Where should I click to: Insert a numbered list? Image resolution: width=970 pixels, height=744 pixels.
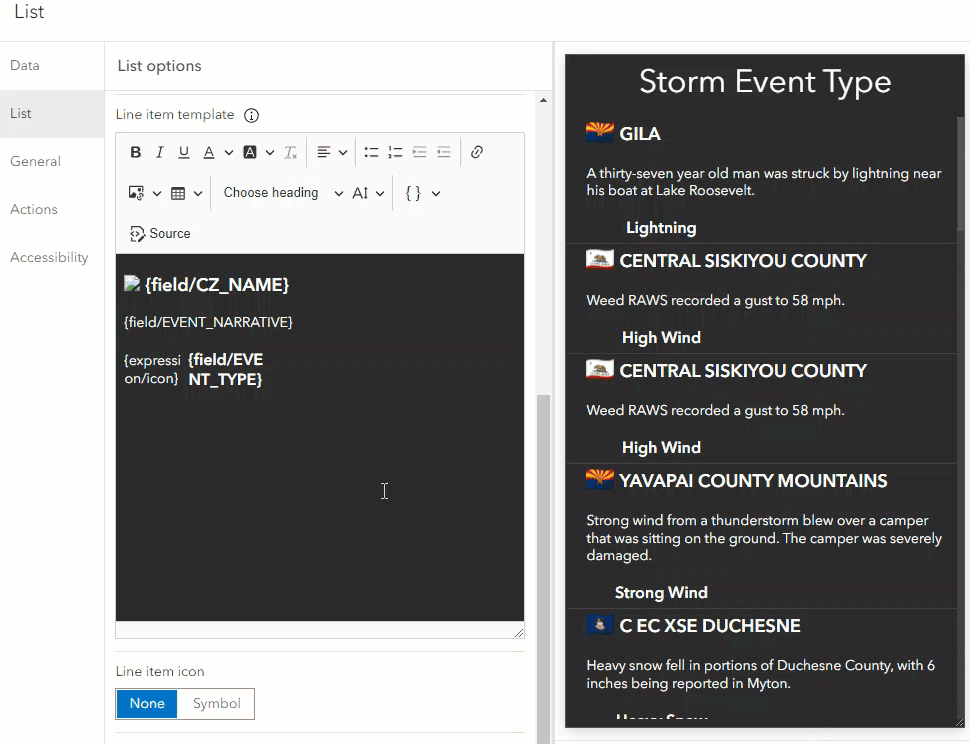395,152
